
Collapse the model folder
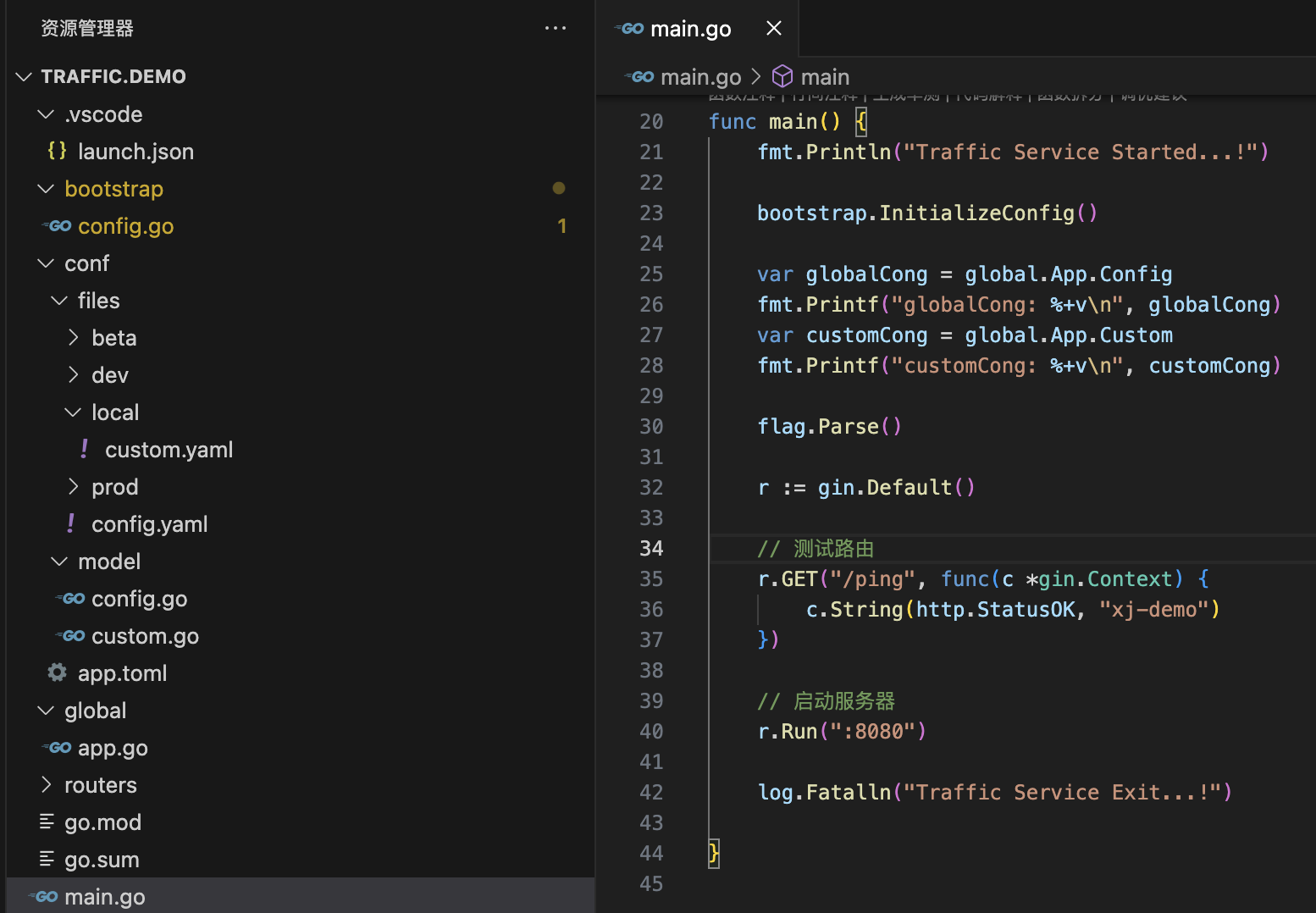(59, 561)
